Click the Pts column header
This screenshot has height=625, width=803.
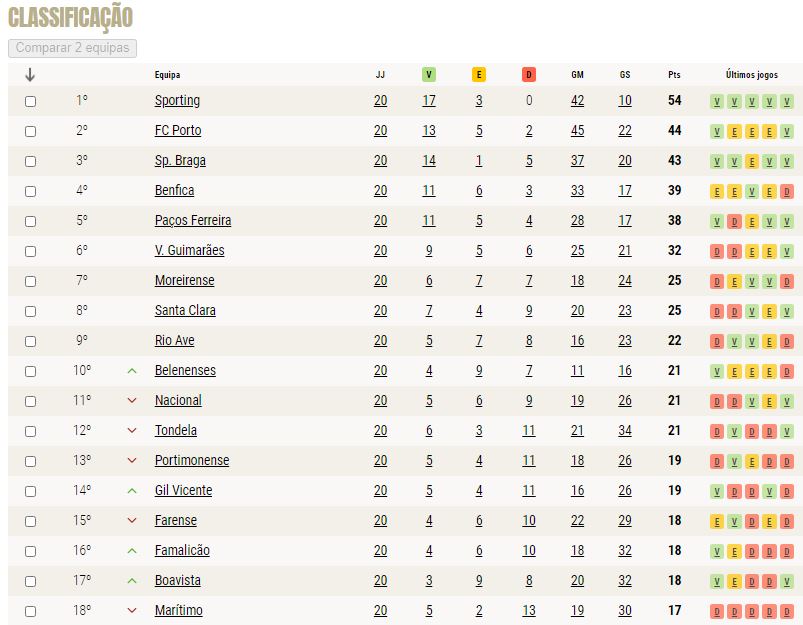coord(674,75)
